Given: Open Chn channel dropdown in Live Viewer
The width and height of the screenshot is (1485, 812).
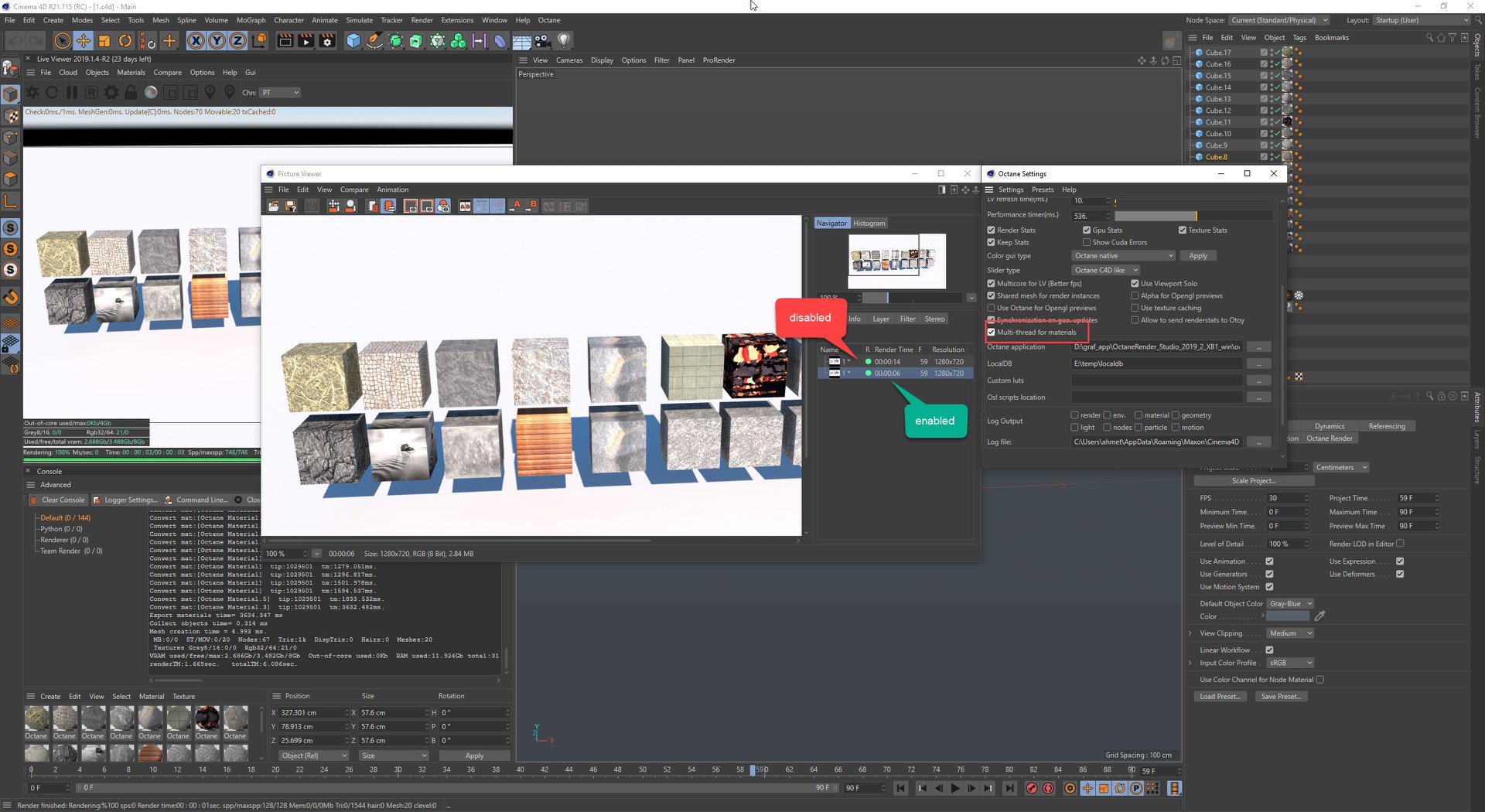Looking at the screenshot, I should [x=280, y=93].
